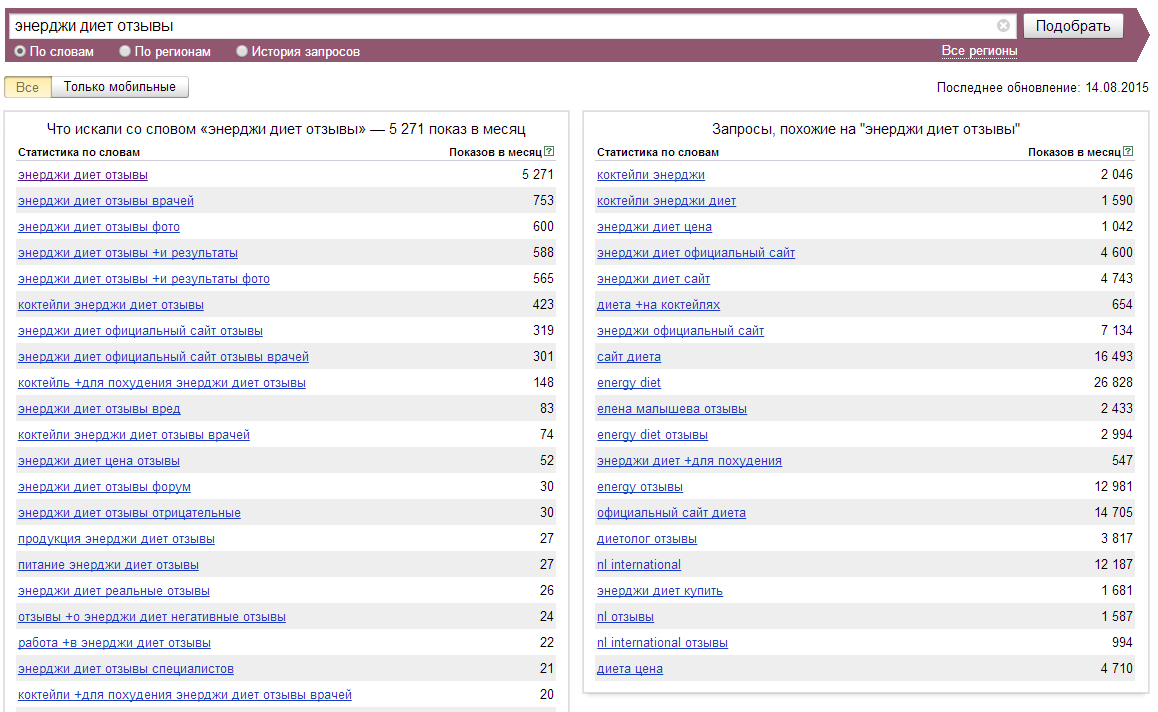Switch to the 'Все' tab
This screenshot has width=1158, height=712.
[27, 87]
